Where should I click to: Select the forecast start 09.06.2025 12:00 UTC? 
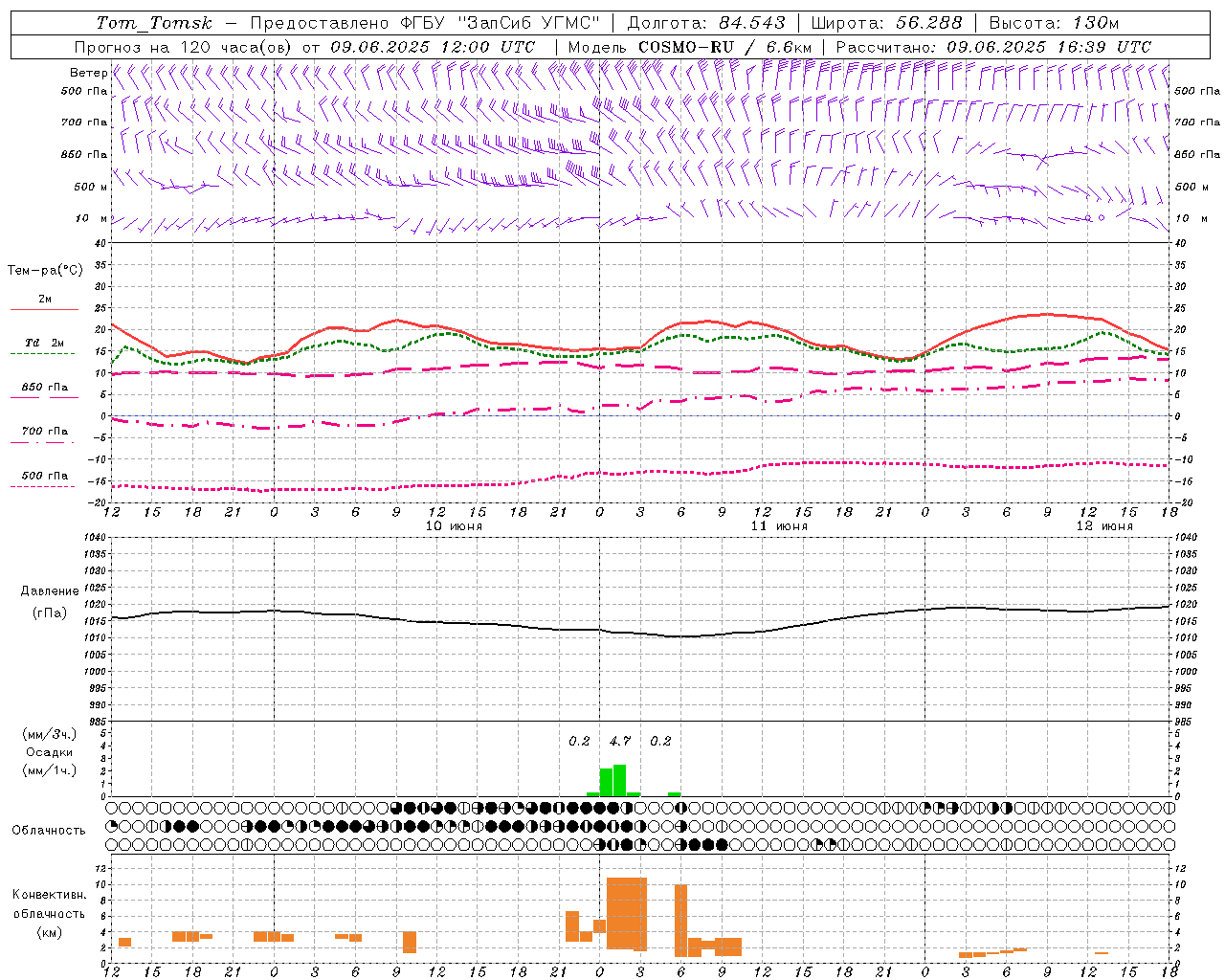point(433,47)
